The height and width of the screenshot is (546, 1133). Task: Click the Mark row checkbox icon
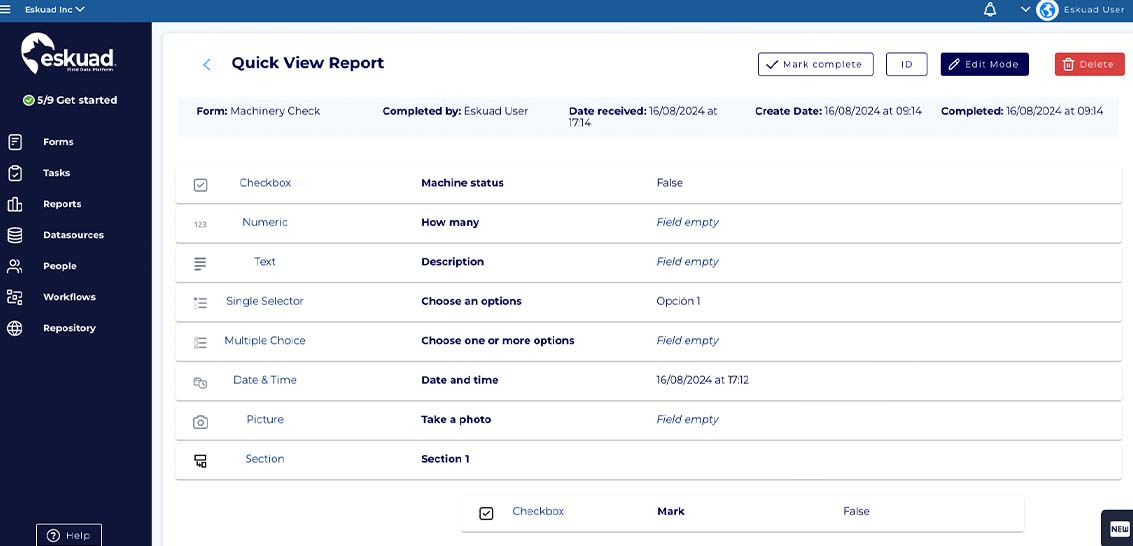click(x=486, y=514)
